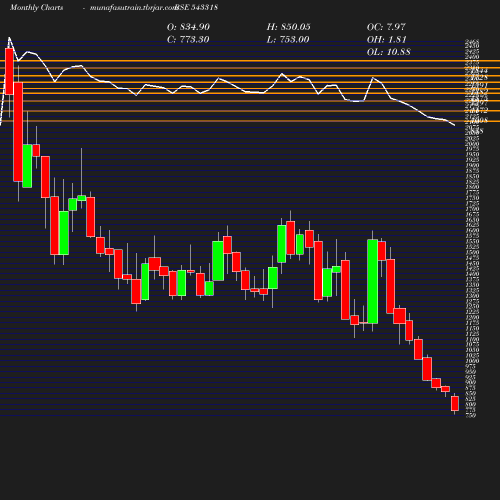
Task: Click the tallest green candlestick on chart
Action: coord(373,281)
